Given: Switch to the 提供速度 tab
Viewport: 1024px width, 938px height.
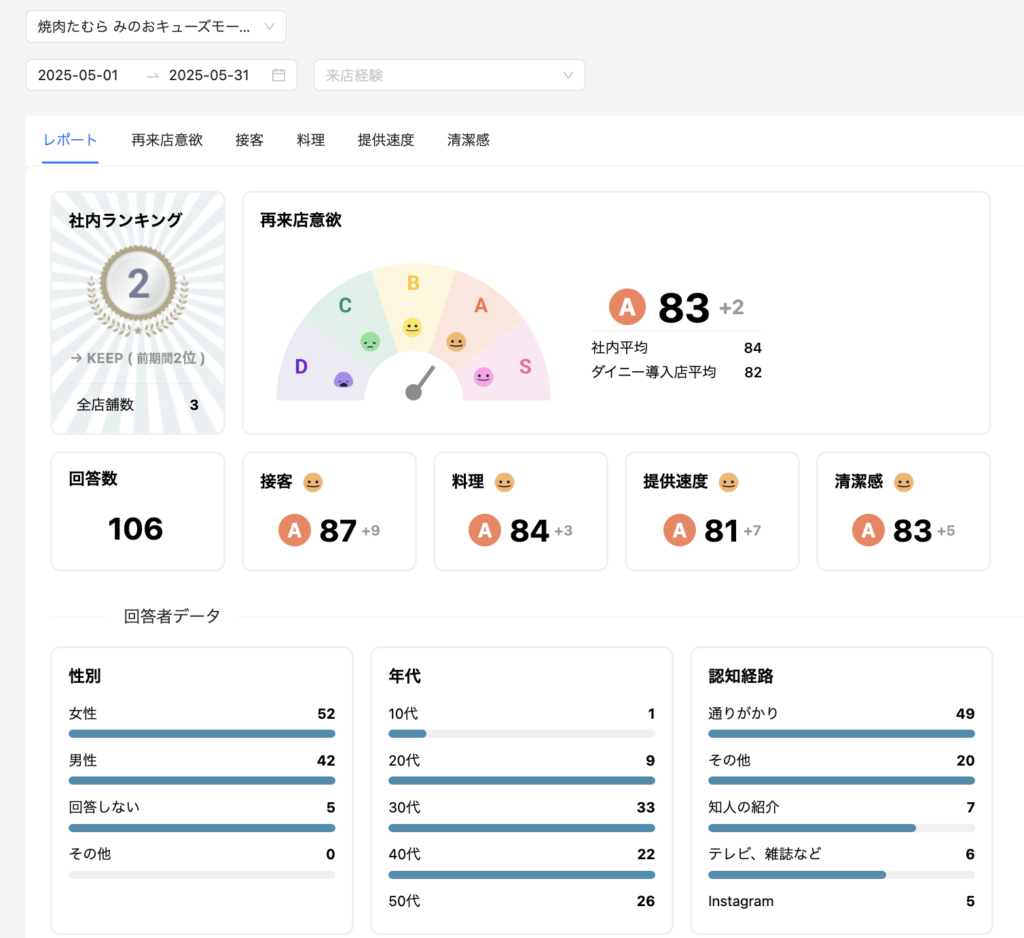Looking at the screenshot, I should pyautogui.click(x=386, y=140).
